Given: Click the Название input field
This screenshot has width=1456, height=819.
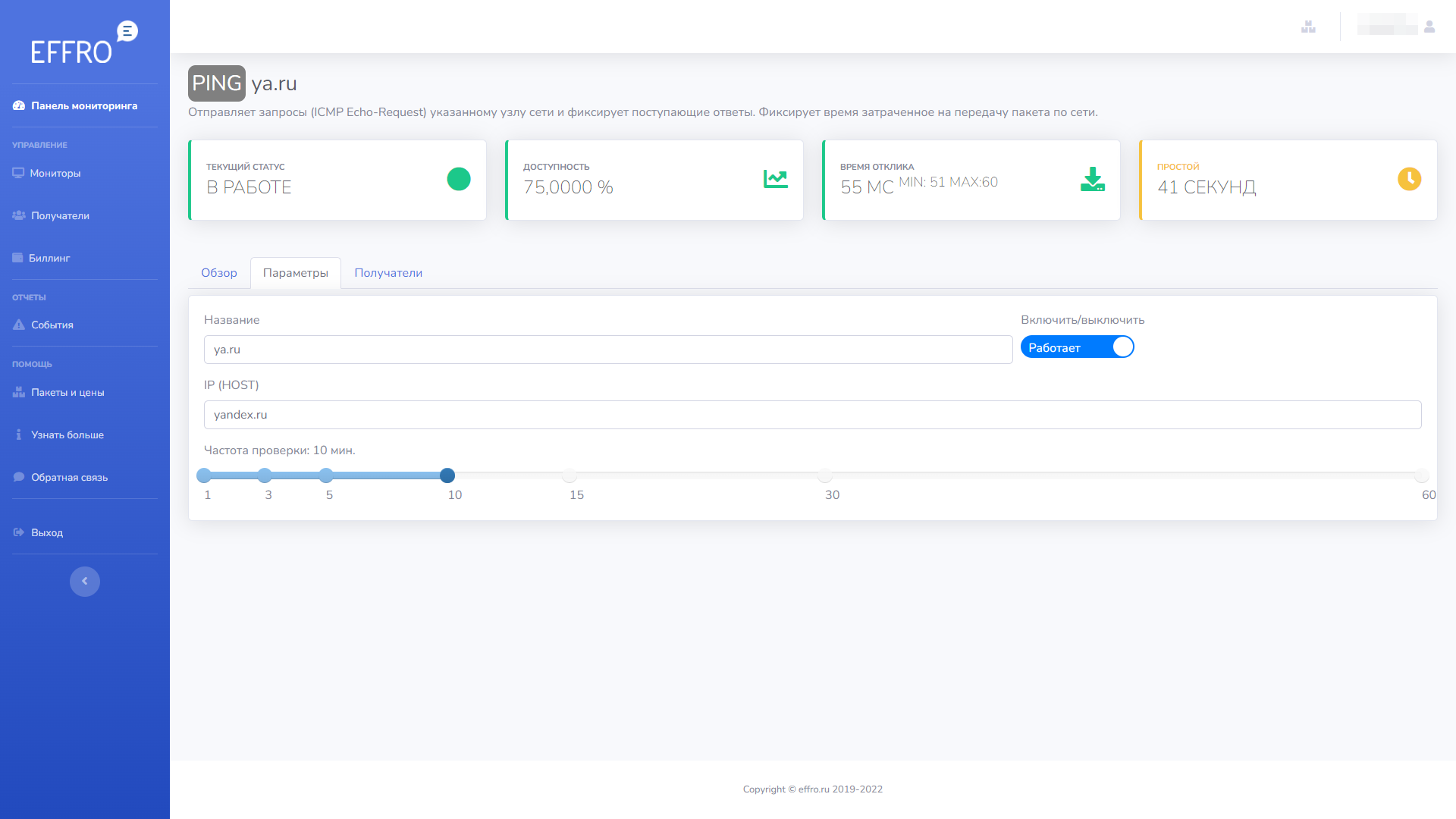Looking at the screenshot, I should 607,350.
